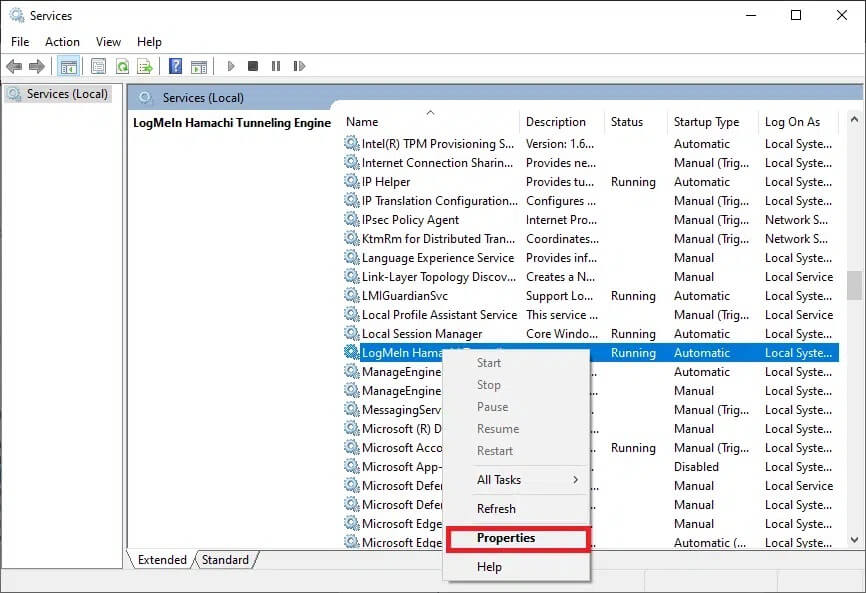Open the blue Help toolbar icon
Screen dimensions: 866x593
(x=175, y=66)
